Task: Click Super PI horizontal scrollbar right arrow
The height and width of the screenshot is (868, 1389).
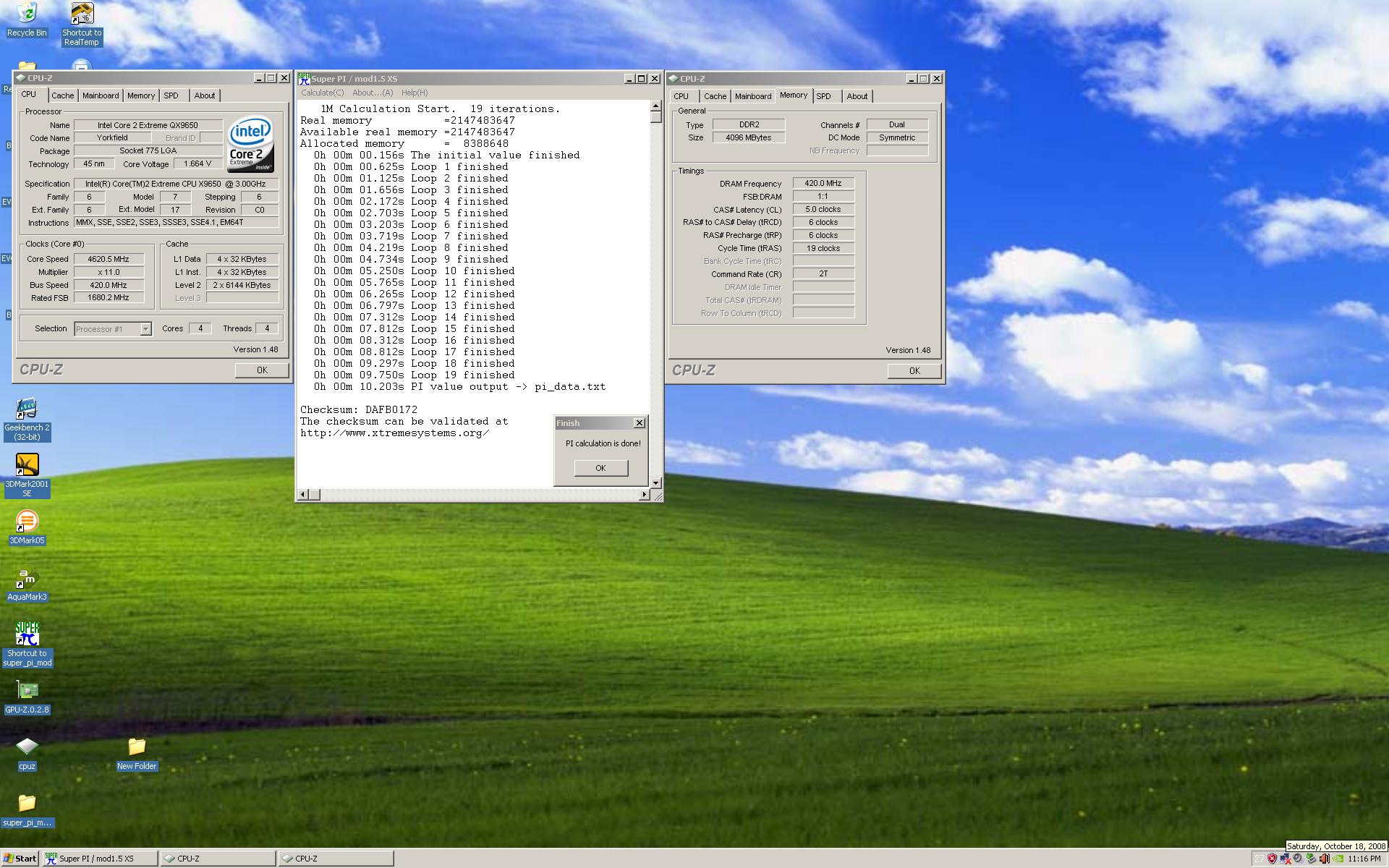Action: pyautogui.click(x=644, y=495)
